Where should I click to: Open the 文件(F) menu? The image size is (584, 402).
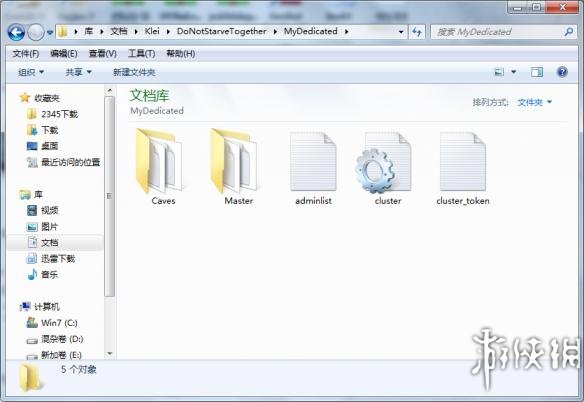point(26,54)
